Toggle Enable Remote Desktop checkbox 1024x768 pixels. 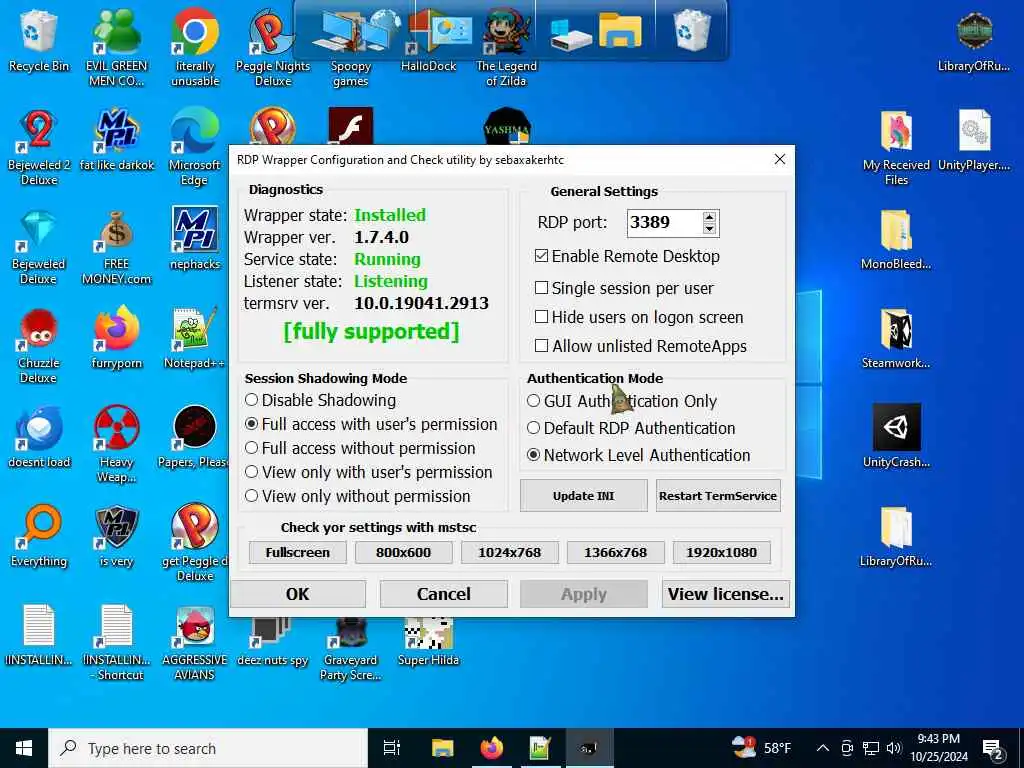click(x=541, y=256)
